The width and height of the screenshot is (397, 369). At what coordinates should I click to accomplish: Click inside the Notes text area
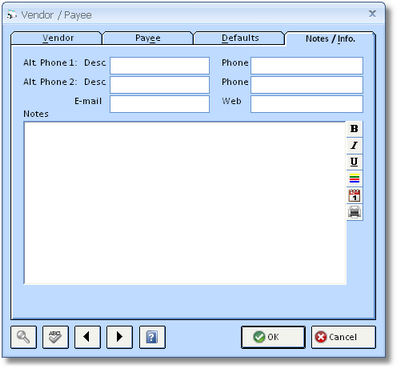[x=185, y=203]
